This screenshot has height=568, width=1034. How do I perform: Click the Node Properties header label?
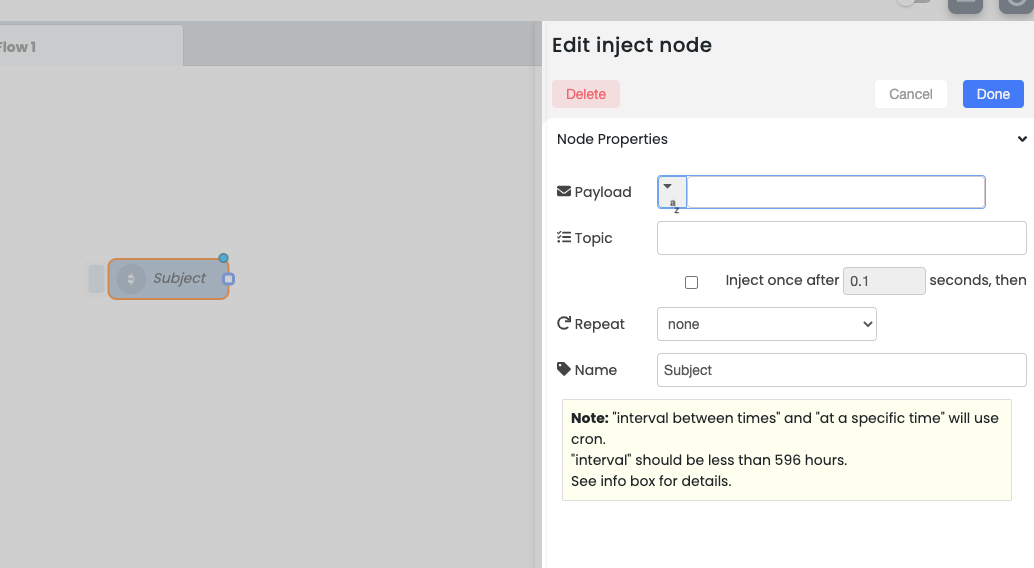click(612, 139)
